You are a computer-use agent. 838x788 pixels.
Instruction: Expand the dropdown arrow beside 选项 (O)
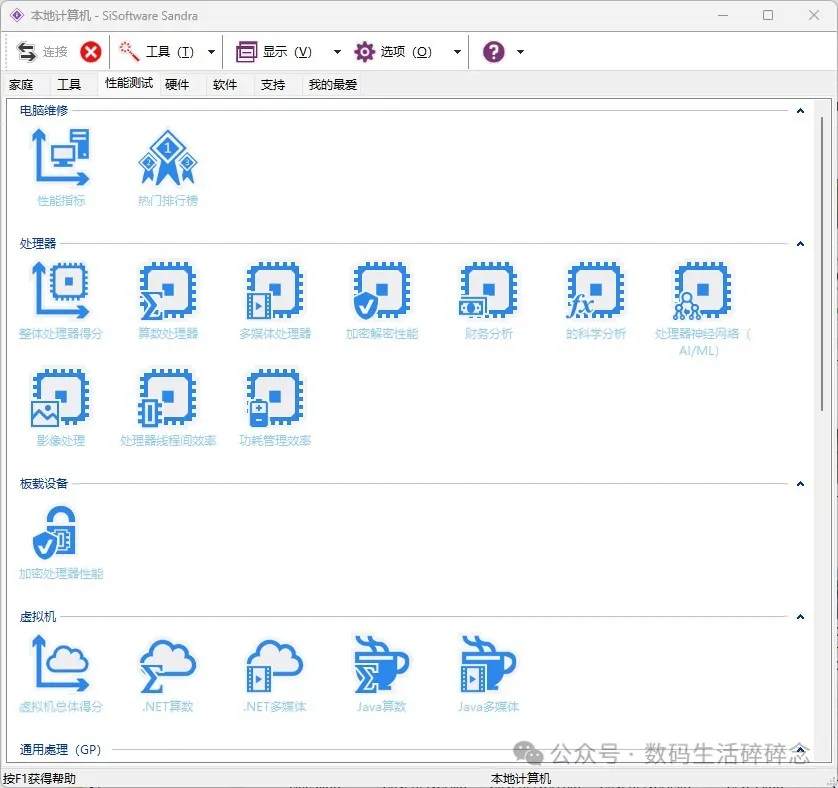pos(457,52)
